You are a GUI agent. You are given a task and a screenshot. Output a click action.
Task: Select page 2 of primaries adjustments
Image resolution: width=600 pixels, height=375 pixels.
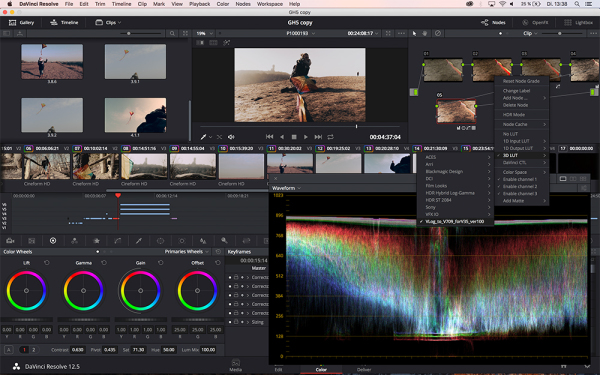(34, 350)
